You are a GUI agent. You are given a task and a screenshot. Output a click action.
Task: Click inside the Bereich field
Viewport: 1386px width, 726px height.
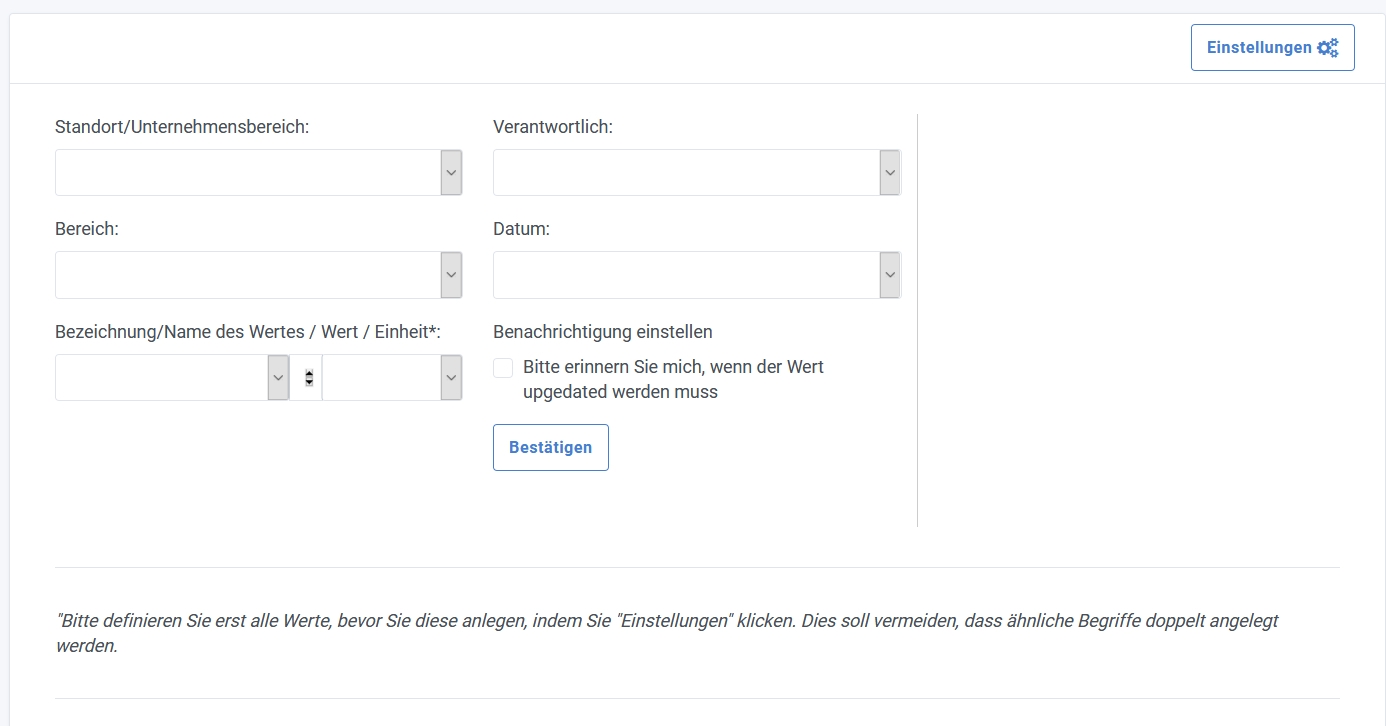[247, 275]
